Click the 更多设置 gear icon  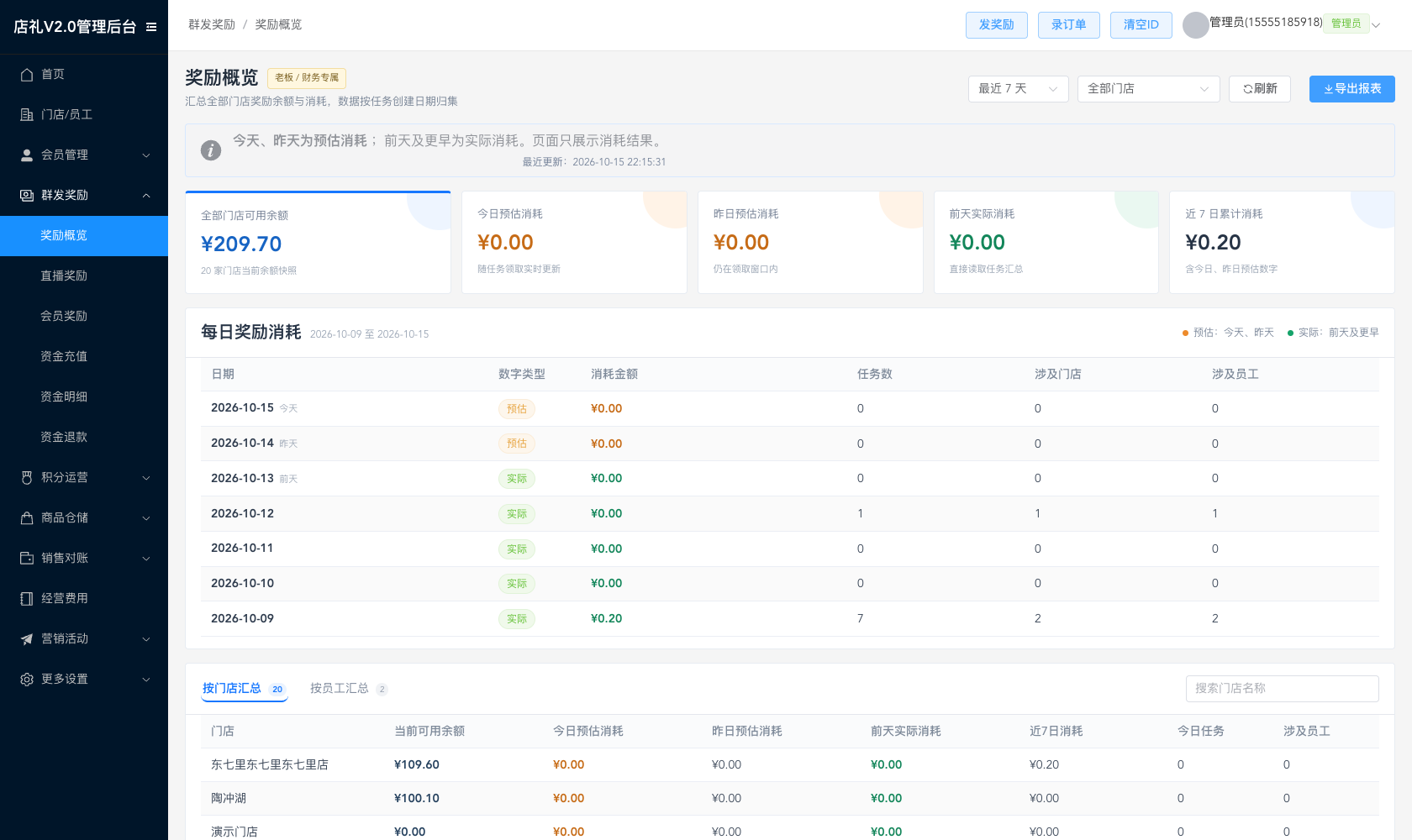point(27,679)
